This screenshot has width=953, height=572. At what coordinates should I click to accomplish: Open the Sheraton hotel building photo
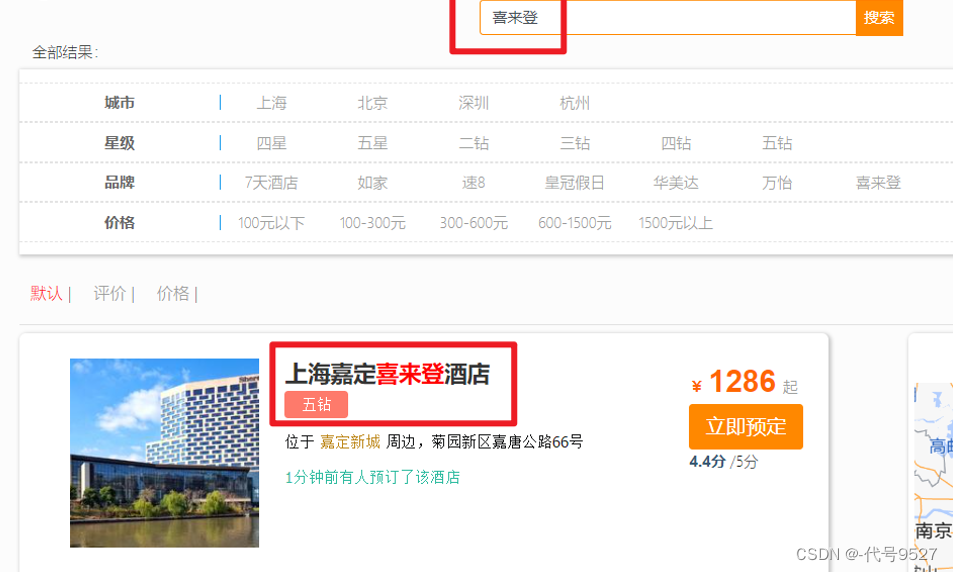(164, 453)
